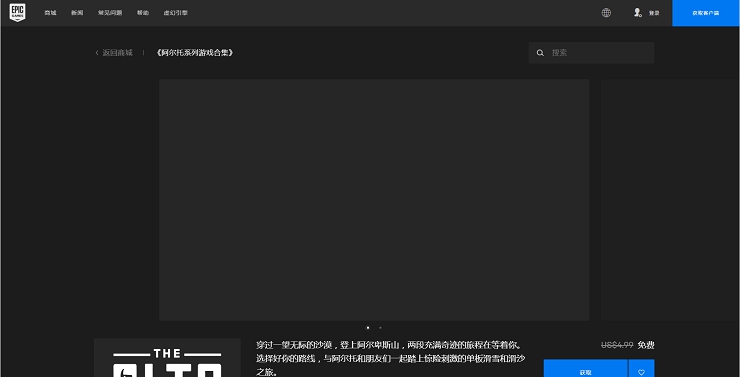Viewport: 740px width, 377px height.
Task: Click the Epic Games logo
Action: tap(17, 13)
